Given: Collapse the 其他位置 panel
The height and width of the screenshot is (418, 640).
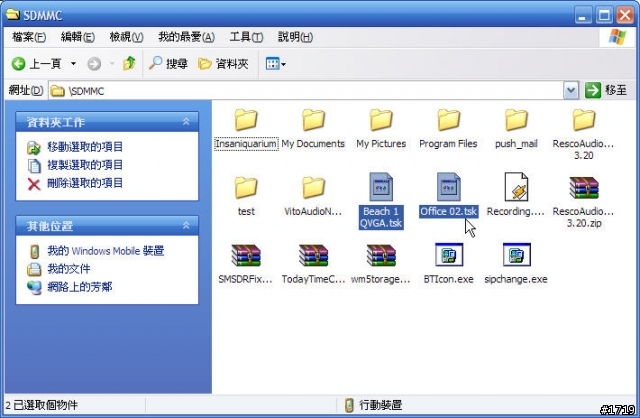Looking at the screenshot, I should point(186,225).
